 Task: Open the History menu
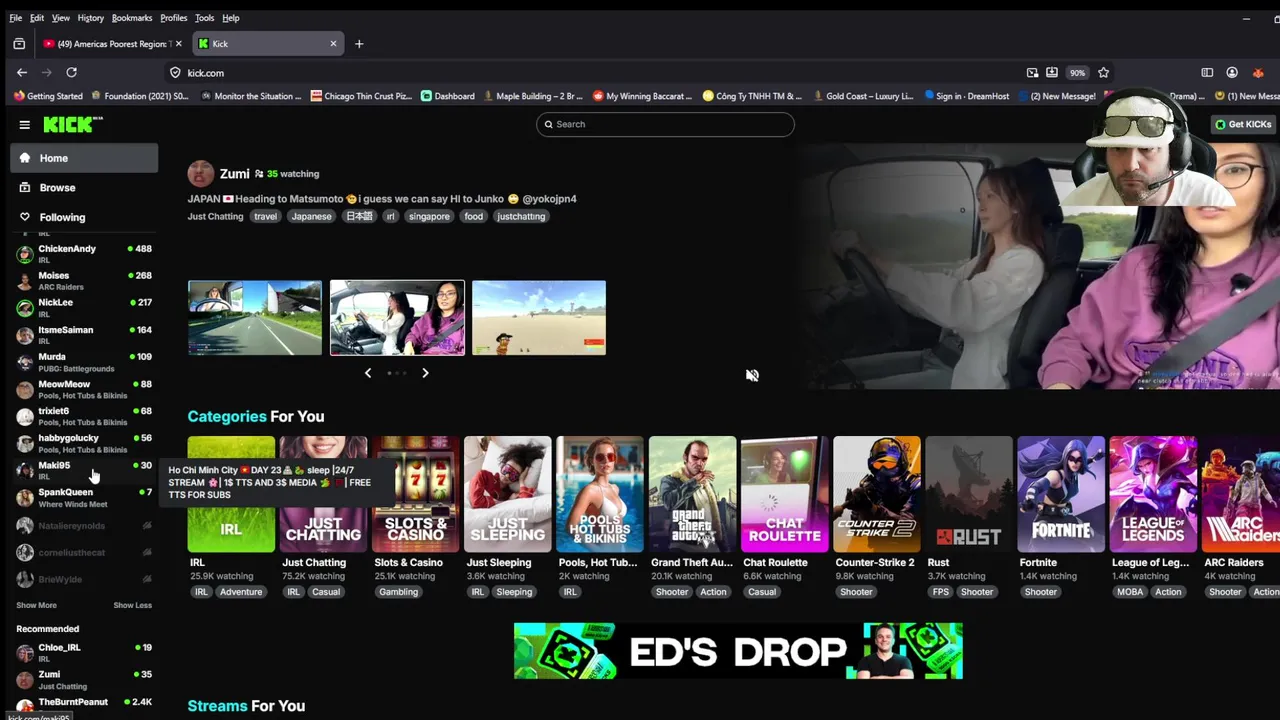click(x=90, y=18)
